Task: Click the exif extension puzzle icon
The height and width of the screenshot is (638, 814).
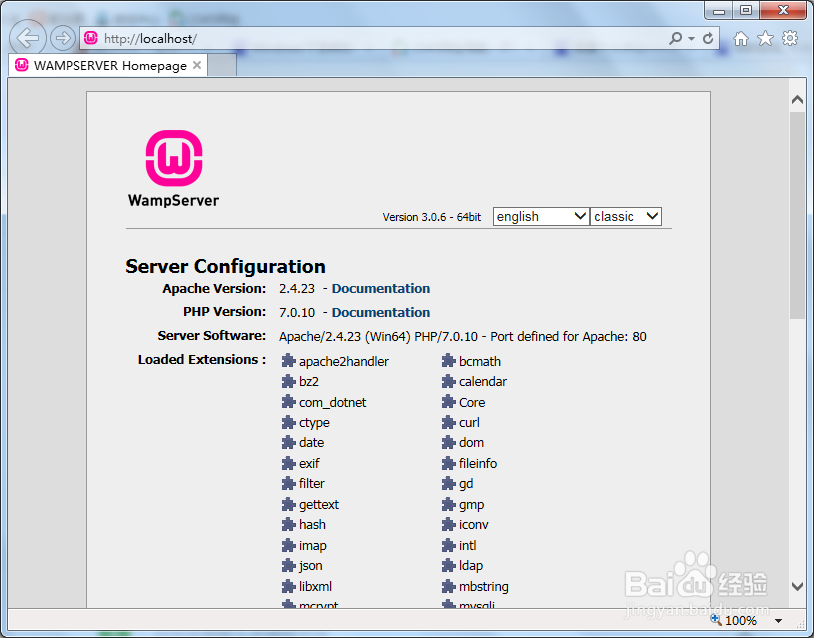Action: pos(289,463)
